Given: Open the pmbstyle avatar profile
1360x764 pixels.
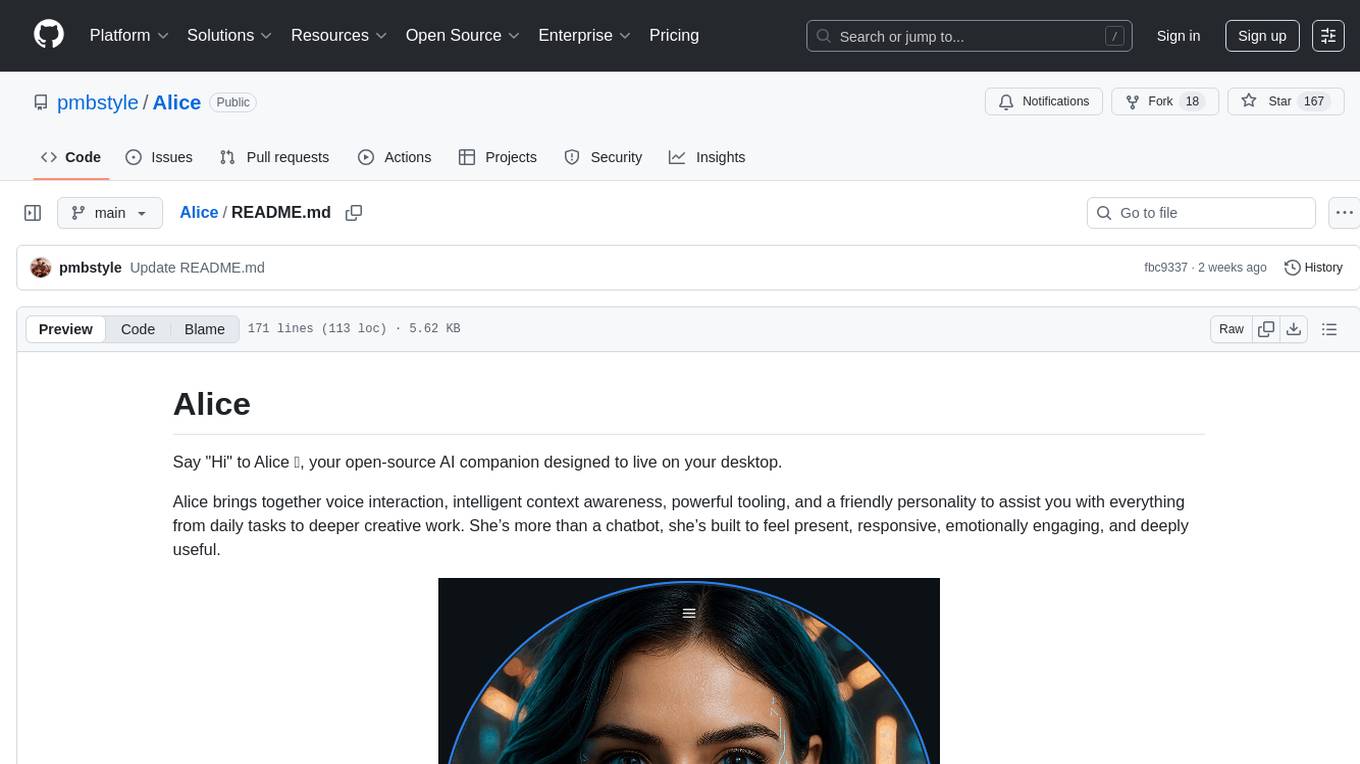Looking at the screenshot, I should tap(41, 268).
